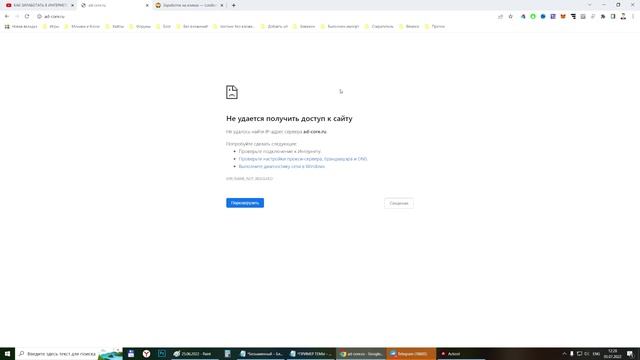Click the heading Не удается получить доступ к сайту
Viewport: 640px width, 360px height.
pyautogui.click(x=289, y=118)
